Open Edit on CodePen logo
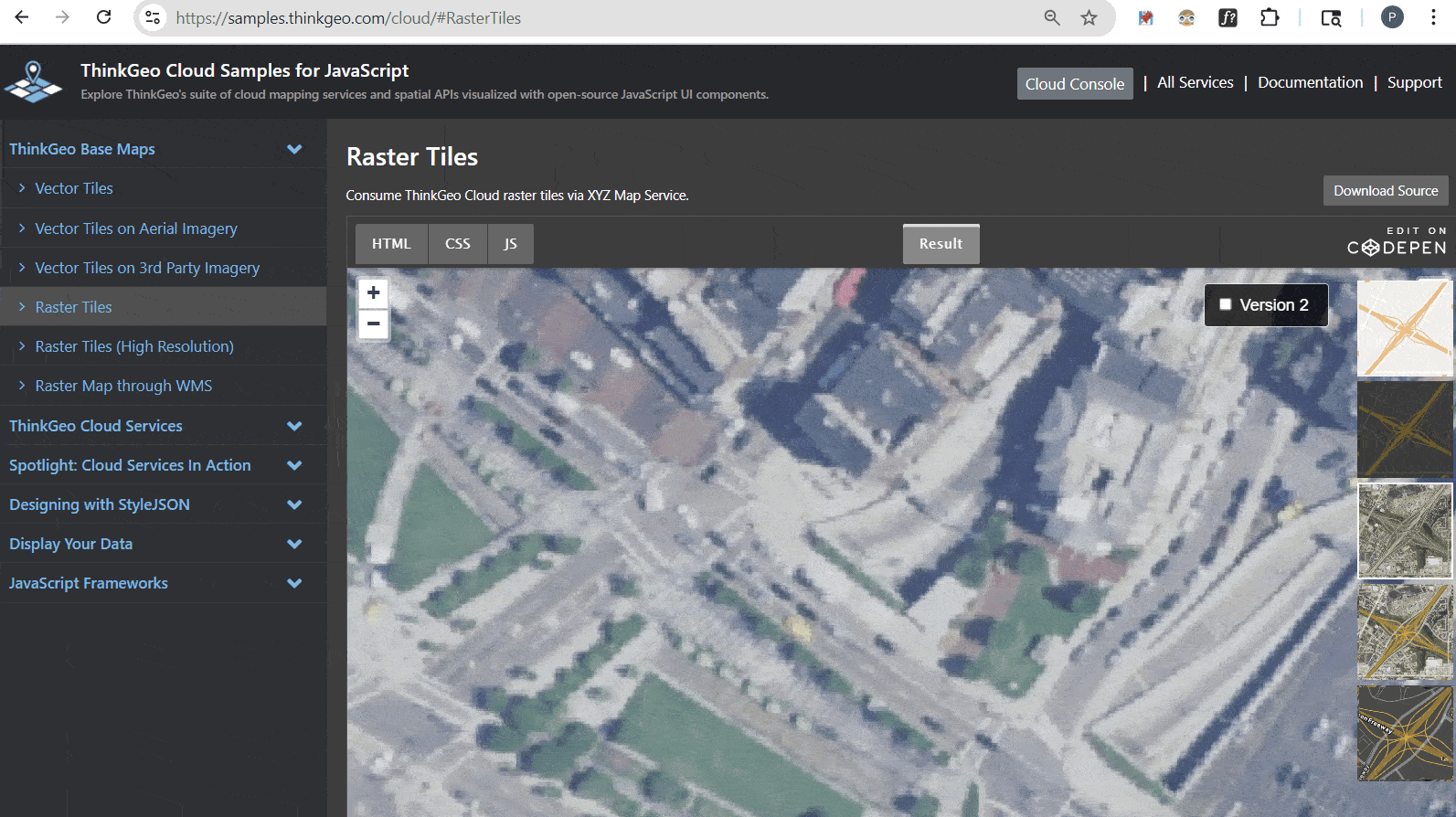Image resolution: width=1456 pixels, height=817 pixels. (1397, 242)
